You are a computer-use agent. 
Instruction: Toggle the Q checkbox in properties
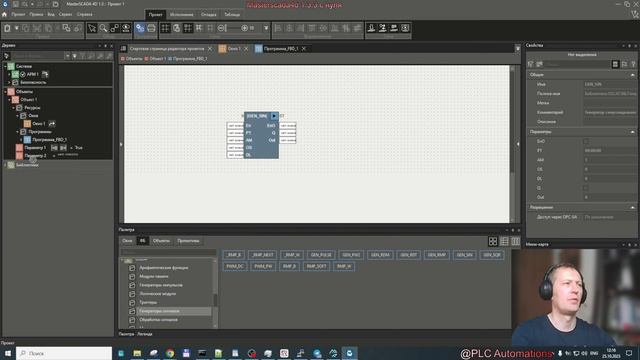pyautogui.click(x=586, y=188)
